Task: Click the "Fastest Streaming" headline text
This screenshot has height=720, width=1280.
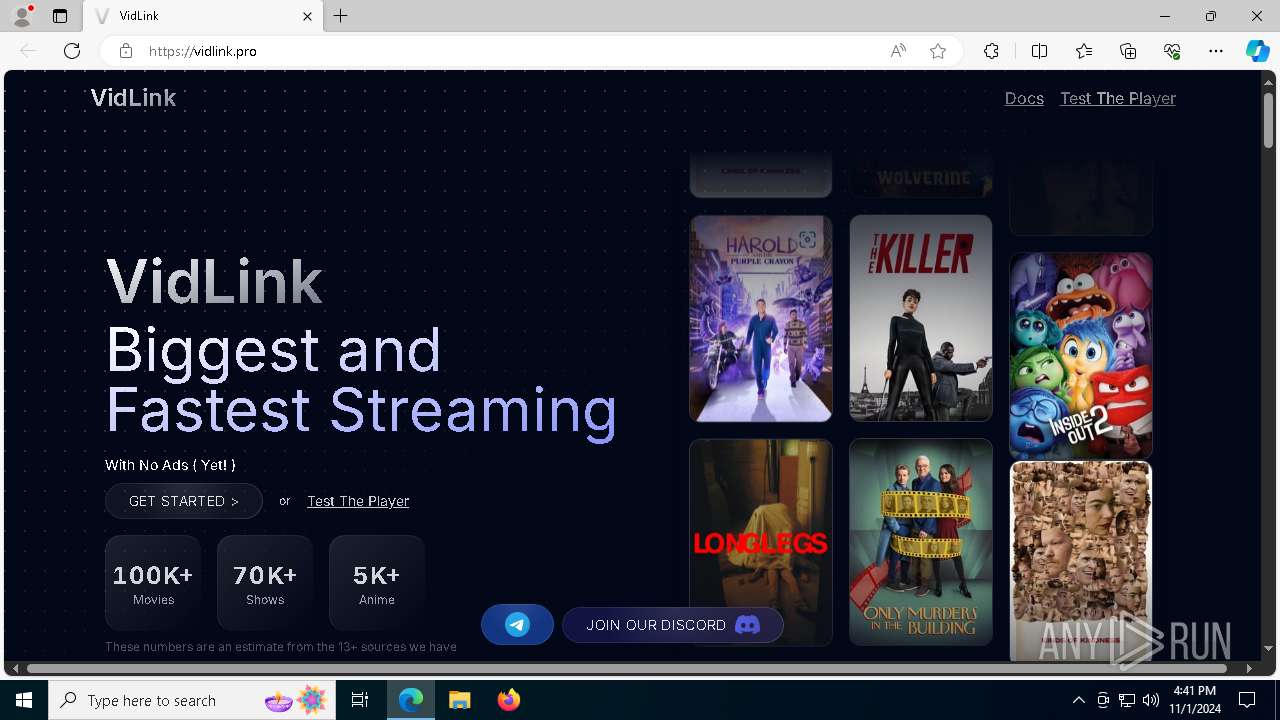Action: [361, 410]
